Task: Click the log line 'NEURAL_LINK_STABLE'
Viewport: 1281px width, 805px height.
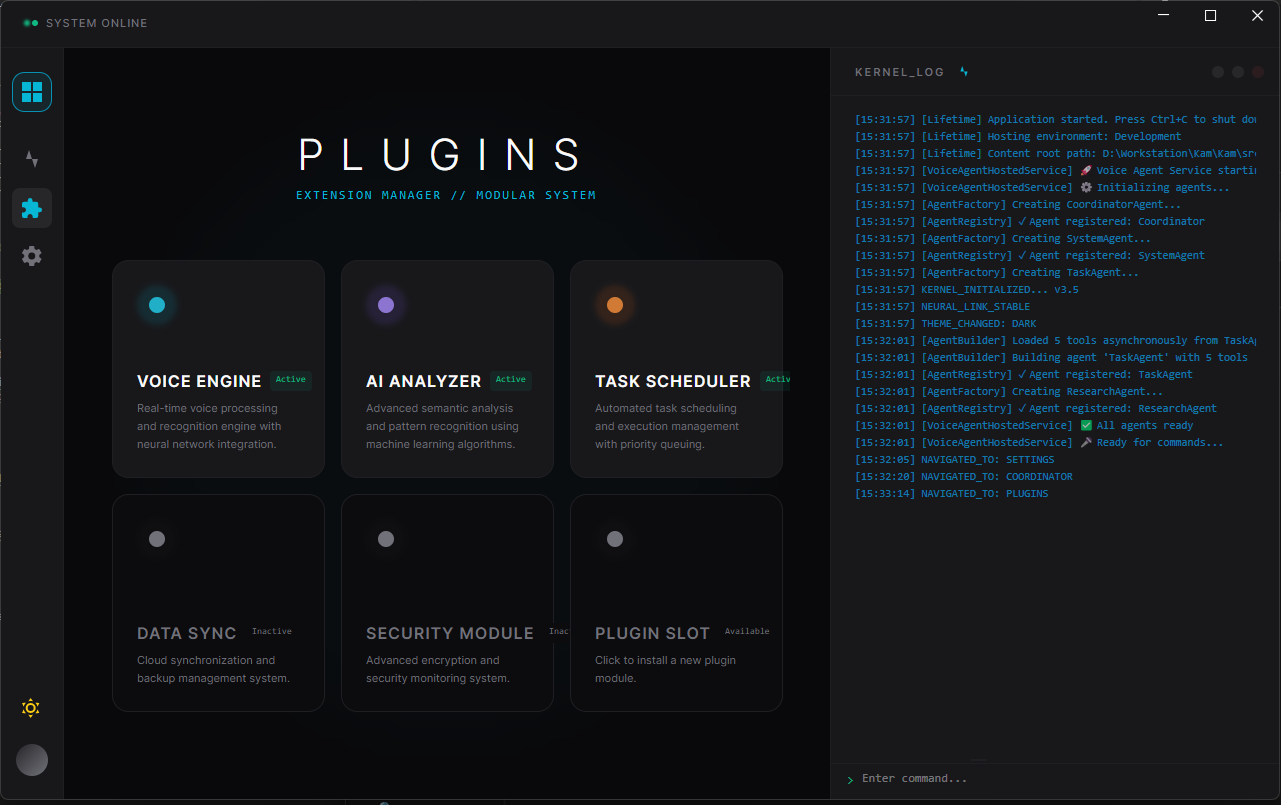Action: pos(942,307)
